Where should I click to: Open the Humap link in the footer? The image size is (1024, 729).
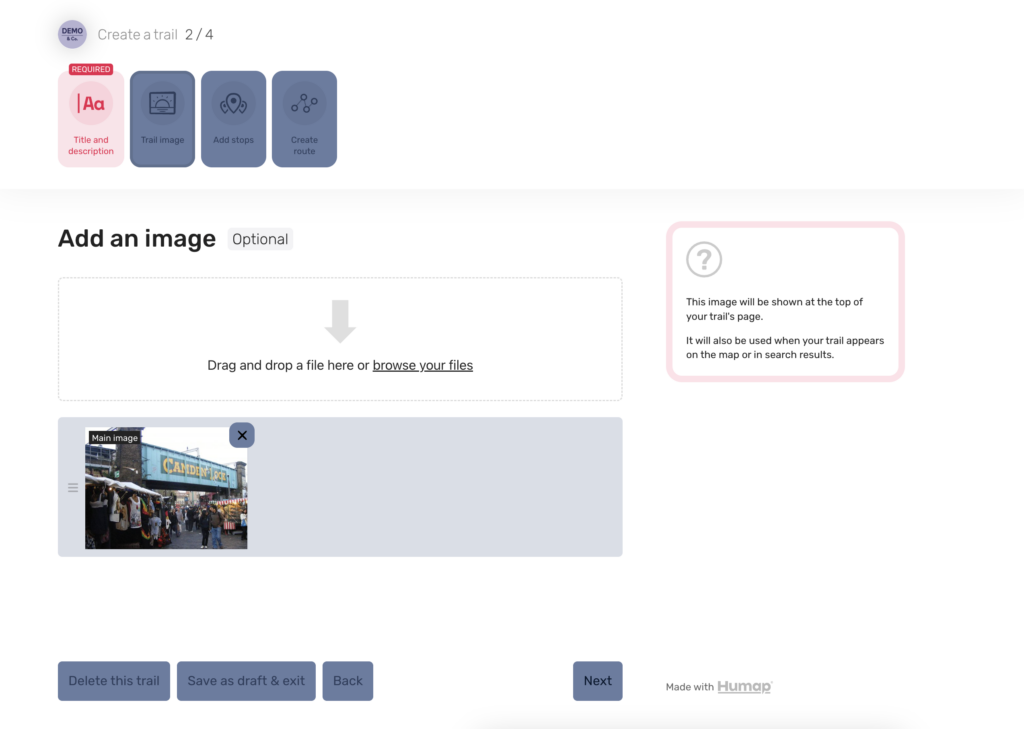[744, 687]
